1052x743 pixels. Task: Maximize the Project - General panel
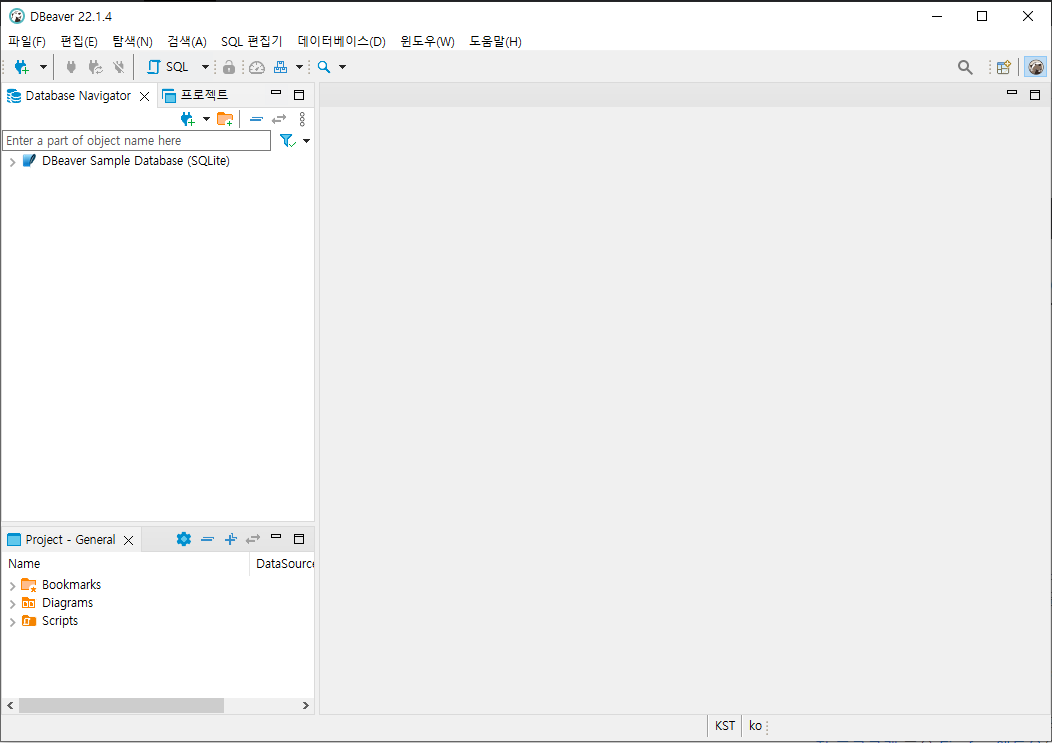[x=299, y=539]
